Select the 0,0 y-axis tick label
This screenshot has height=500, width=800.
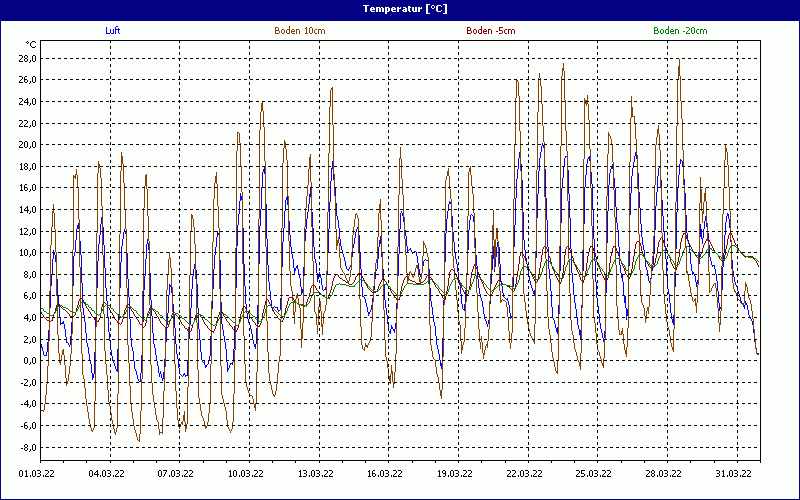28,361
